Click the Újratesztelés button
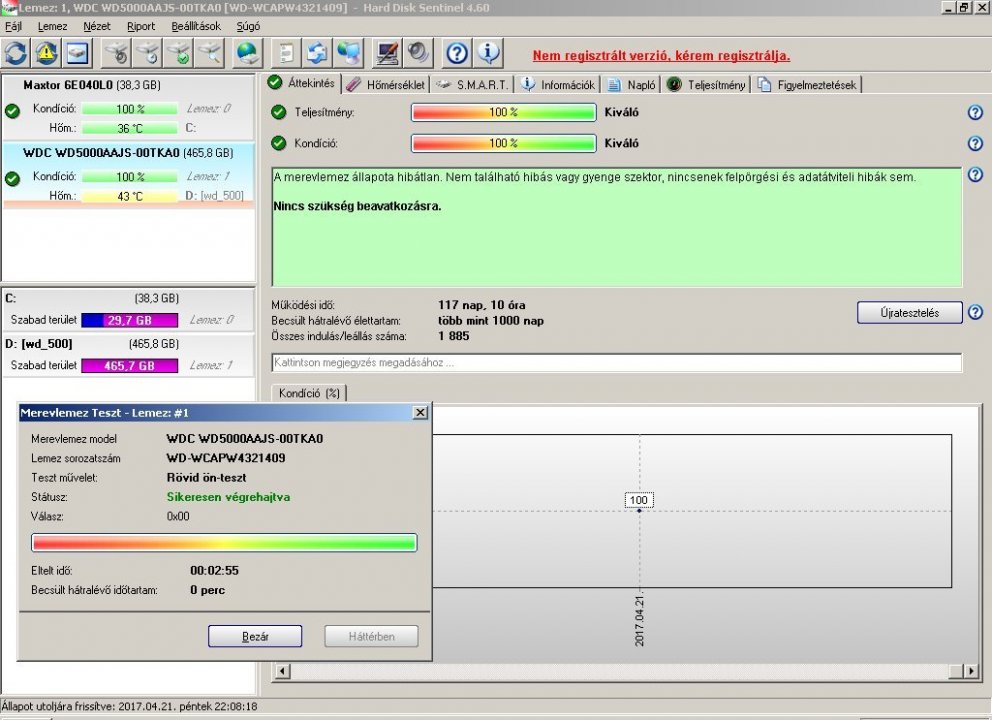This screenshot has height=720, width=992. click(910, 313)
